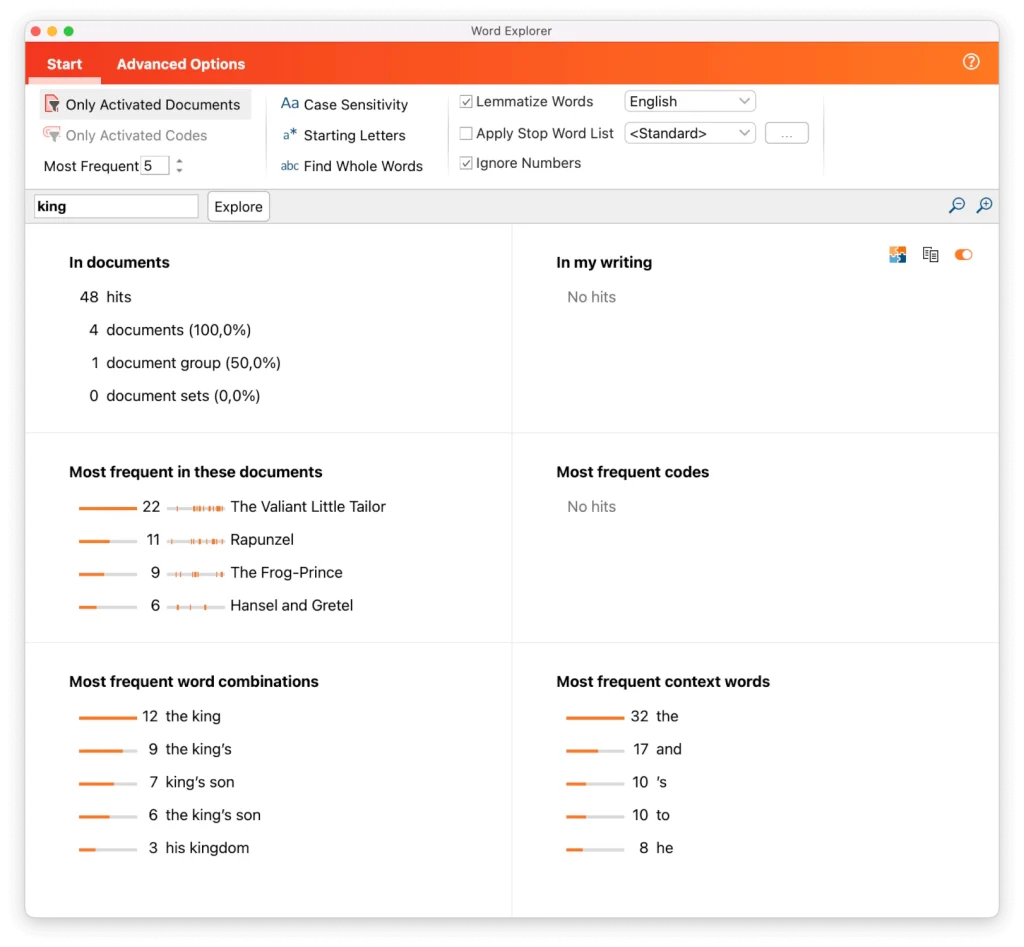The image size is (1024, 947).
Task: Click the Only Activated Codes icon
Action: click(53, 135)
